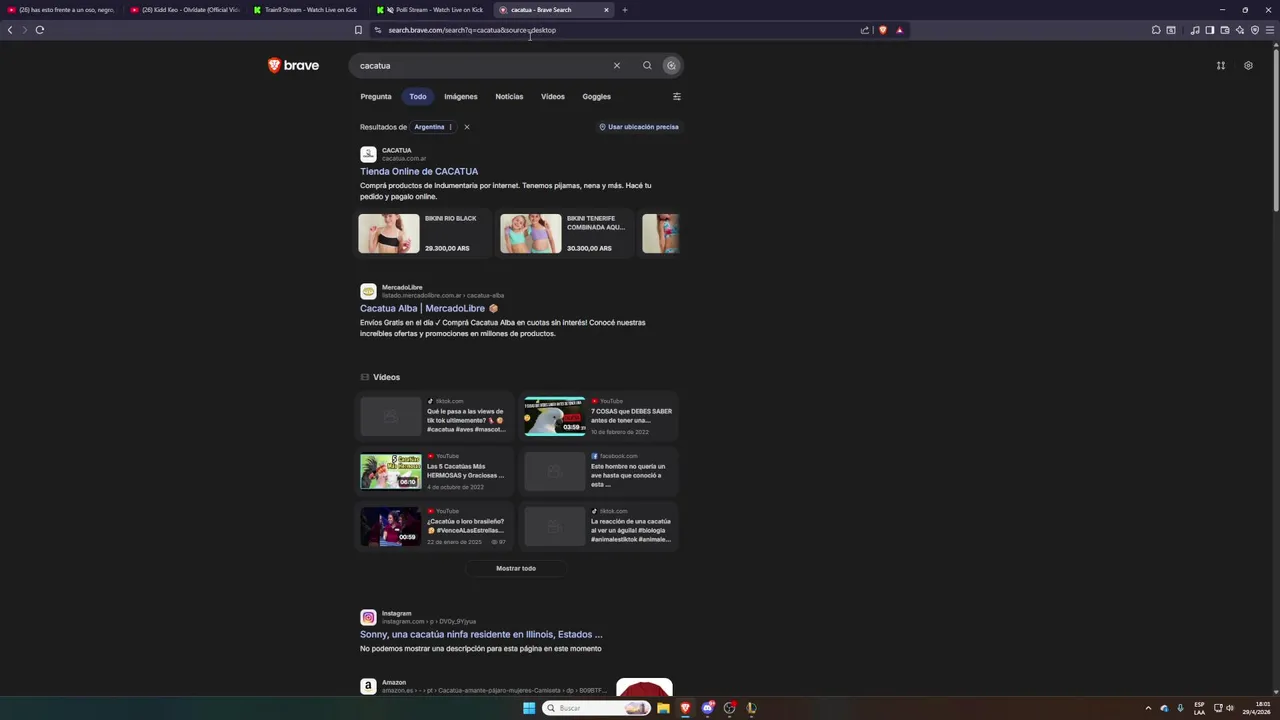Open Sonny cacatúa ninfa Instagram result
1280x720 pixels.
tap(481, 634)
